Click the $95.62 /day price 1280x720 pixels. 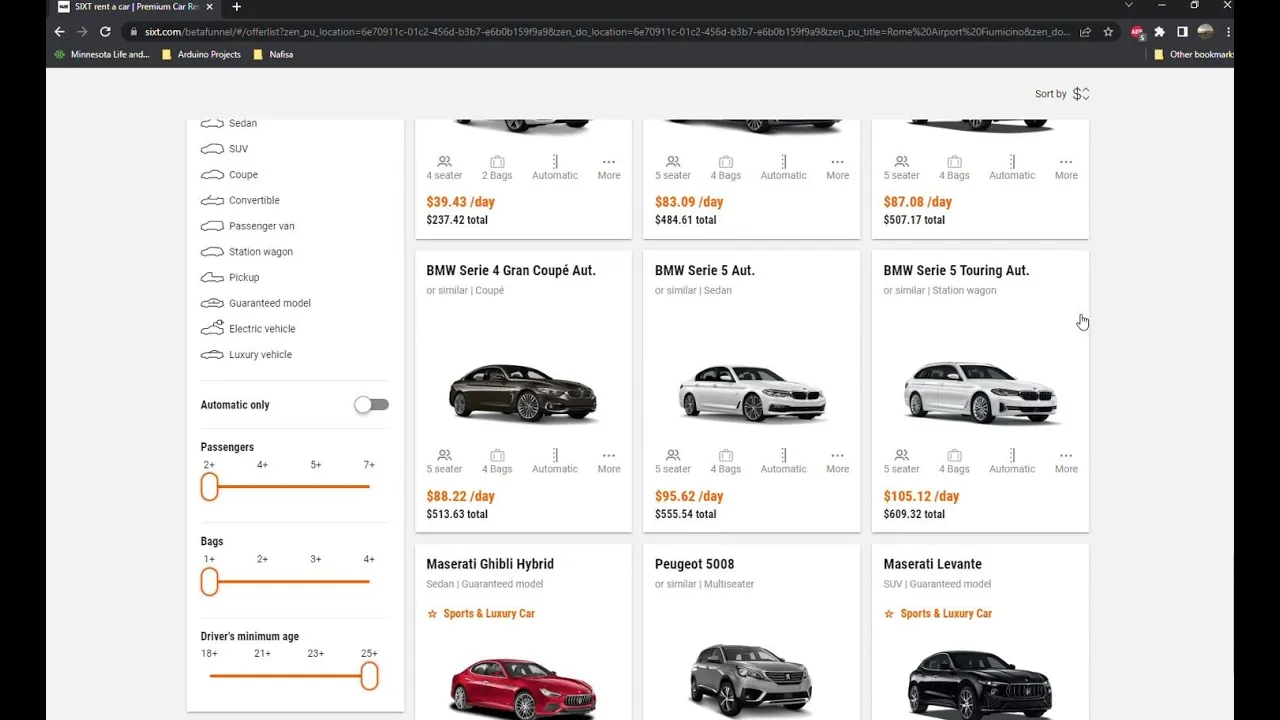coord(689,496)
